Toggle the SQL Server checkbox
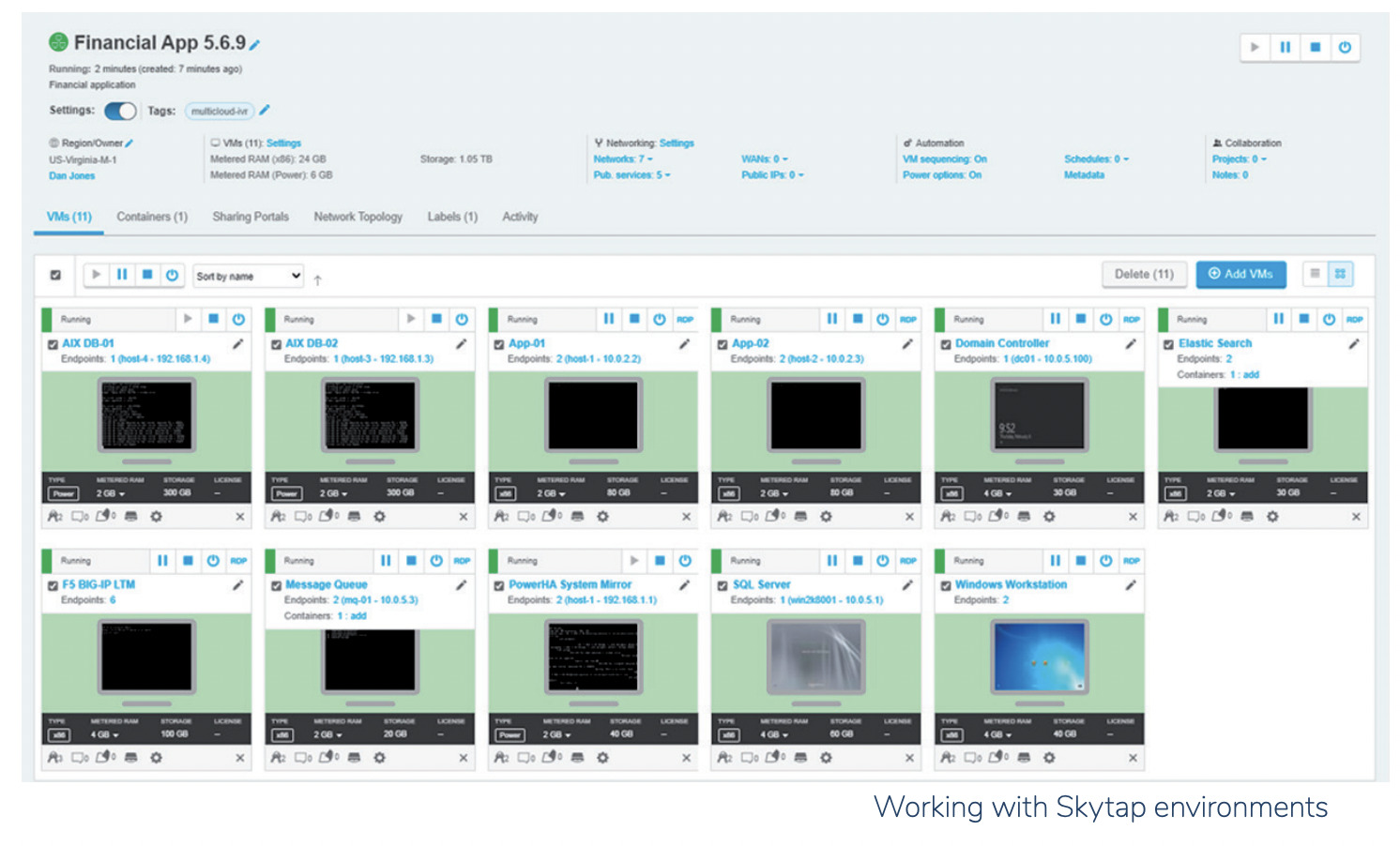1400x846 pixels. [723, 585]
